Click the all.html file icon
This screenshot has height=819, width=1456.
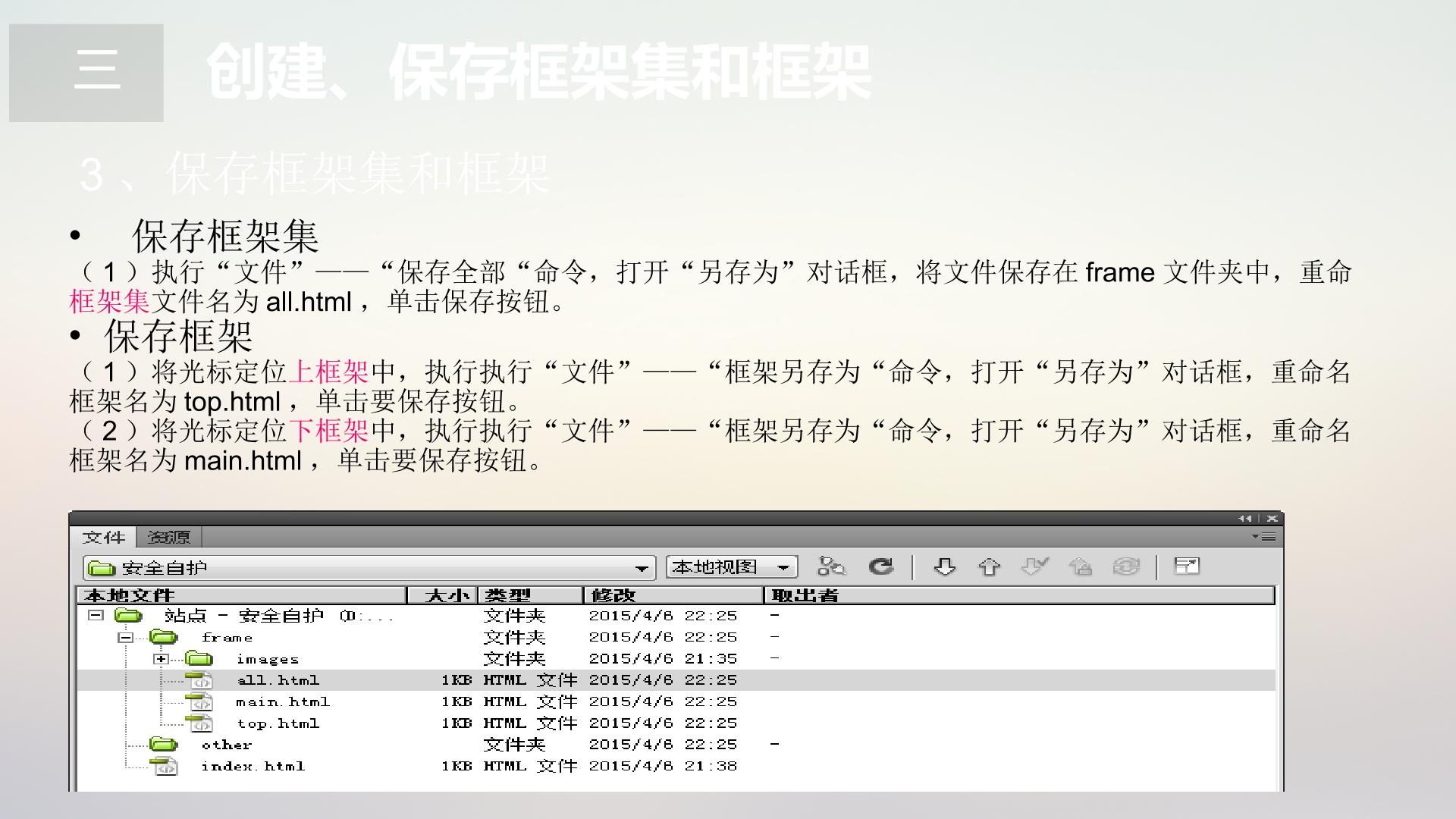click(x=199, y=679)
